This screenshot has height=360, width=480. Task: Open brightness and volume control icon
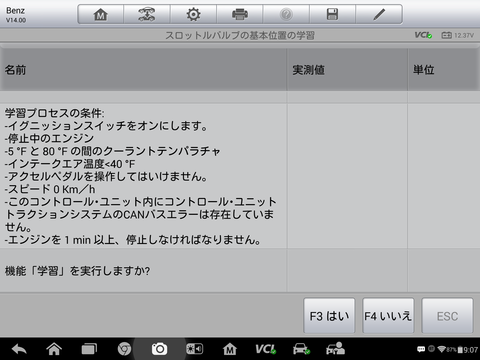tap(194, 349)
